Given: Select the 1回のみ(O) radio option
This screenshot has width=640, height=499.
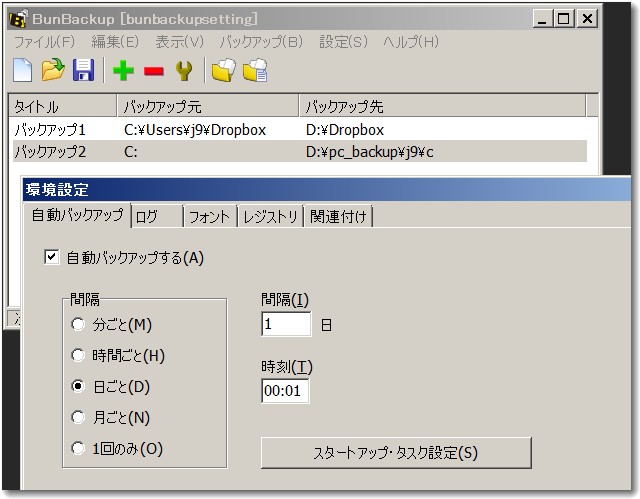Looking at the screenshot, I should (79, 449).
